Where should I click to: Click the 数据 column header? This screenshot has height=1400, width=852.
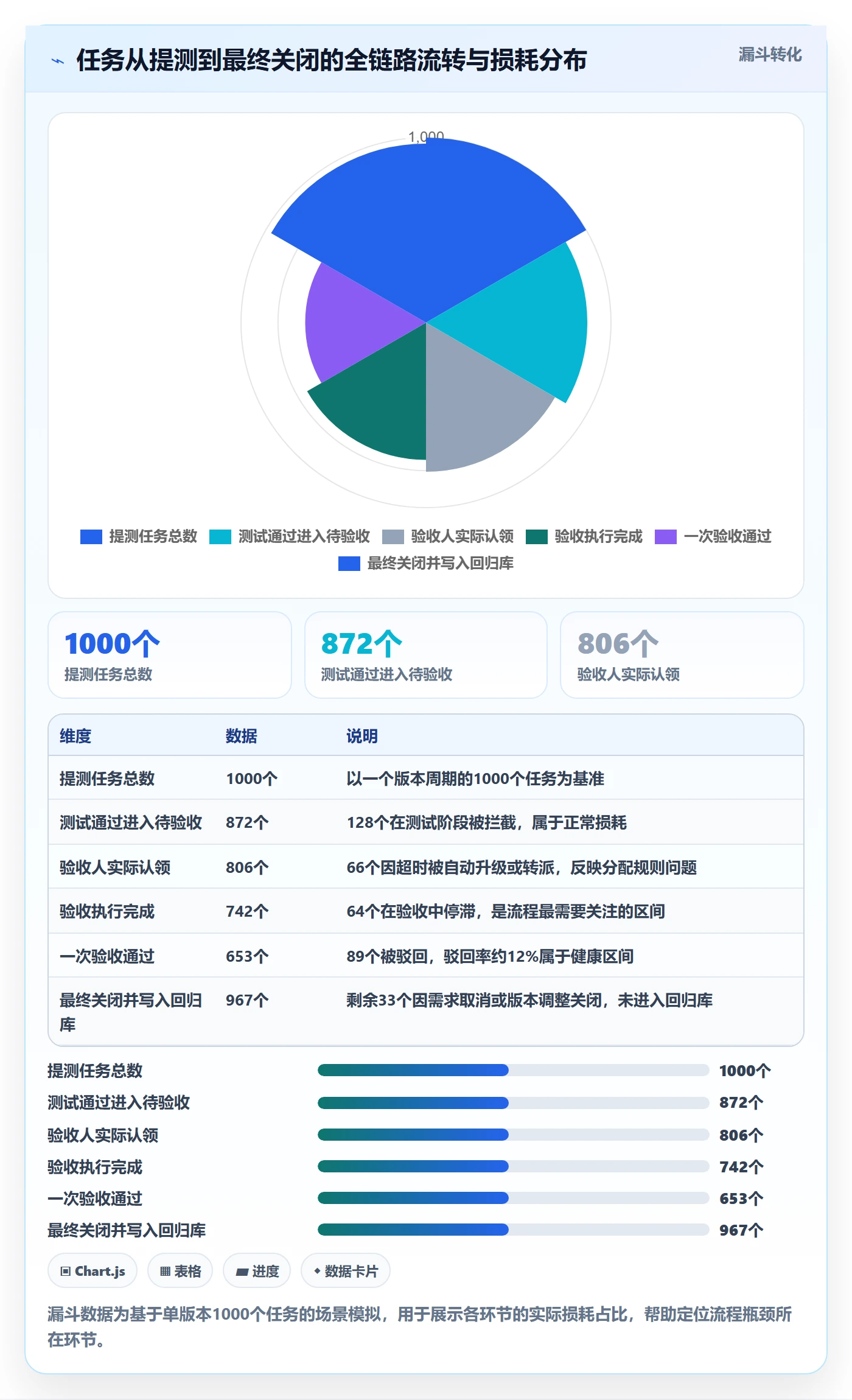click(x=242, y=736)
